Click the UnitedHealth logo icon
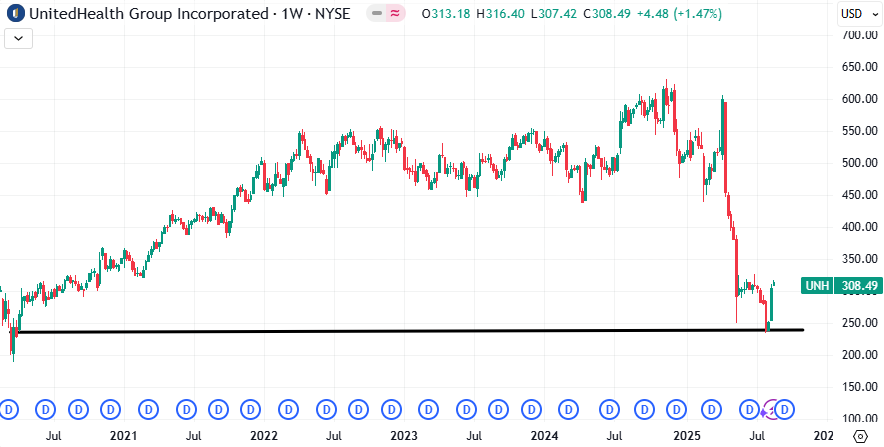The width and height of the screenshot is (884, 447). [x=17, y=14]
